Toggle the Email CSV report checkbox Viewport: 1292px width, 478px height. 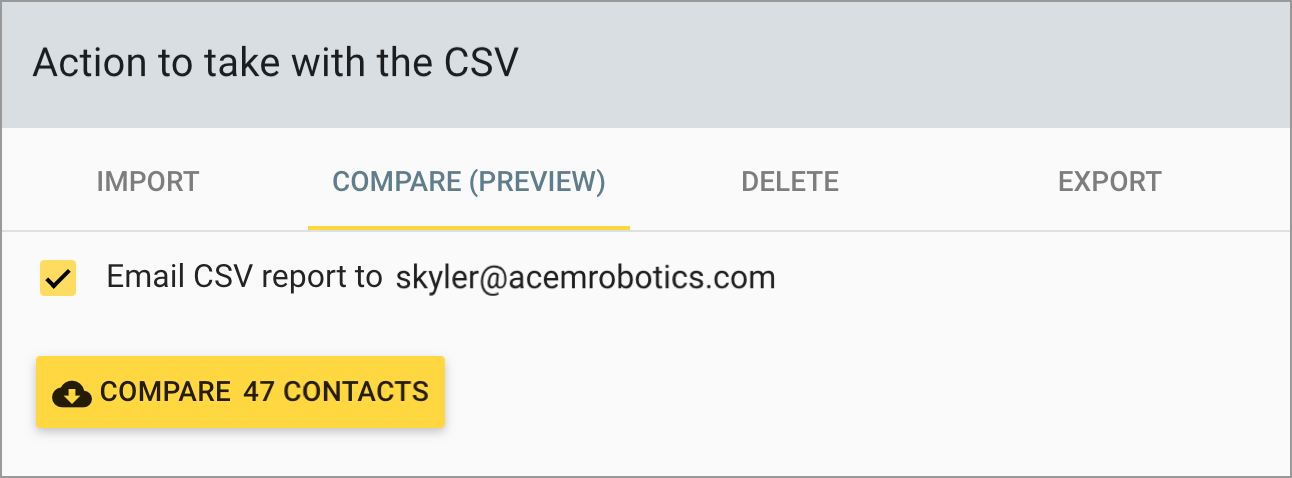(x=58, y=278)
